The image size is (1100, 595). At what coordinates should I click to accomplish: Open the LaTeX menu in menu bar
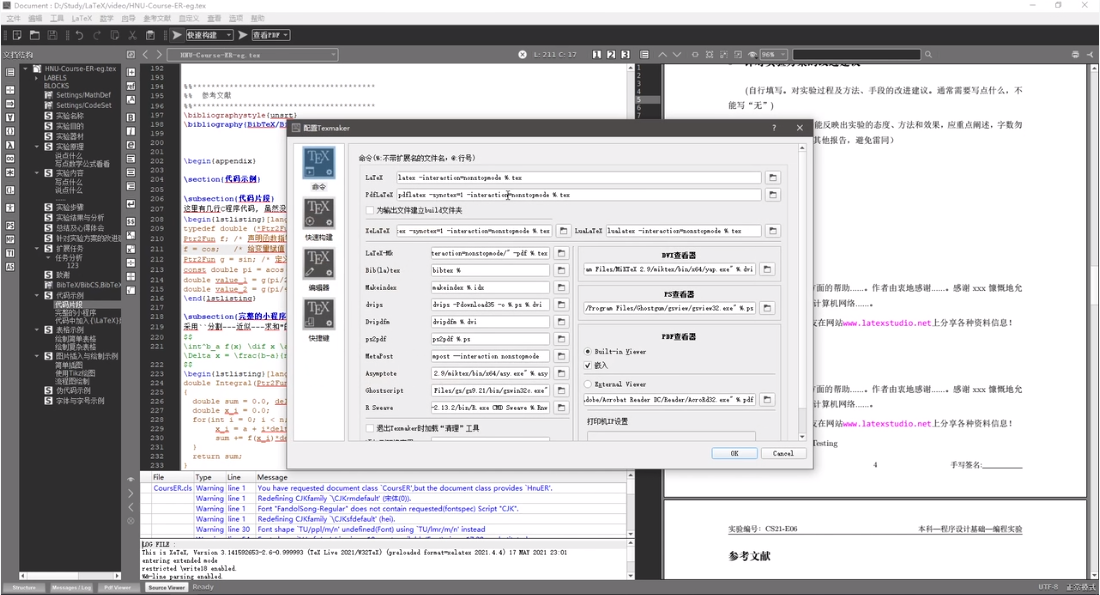(x=81, y=18)
